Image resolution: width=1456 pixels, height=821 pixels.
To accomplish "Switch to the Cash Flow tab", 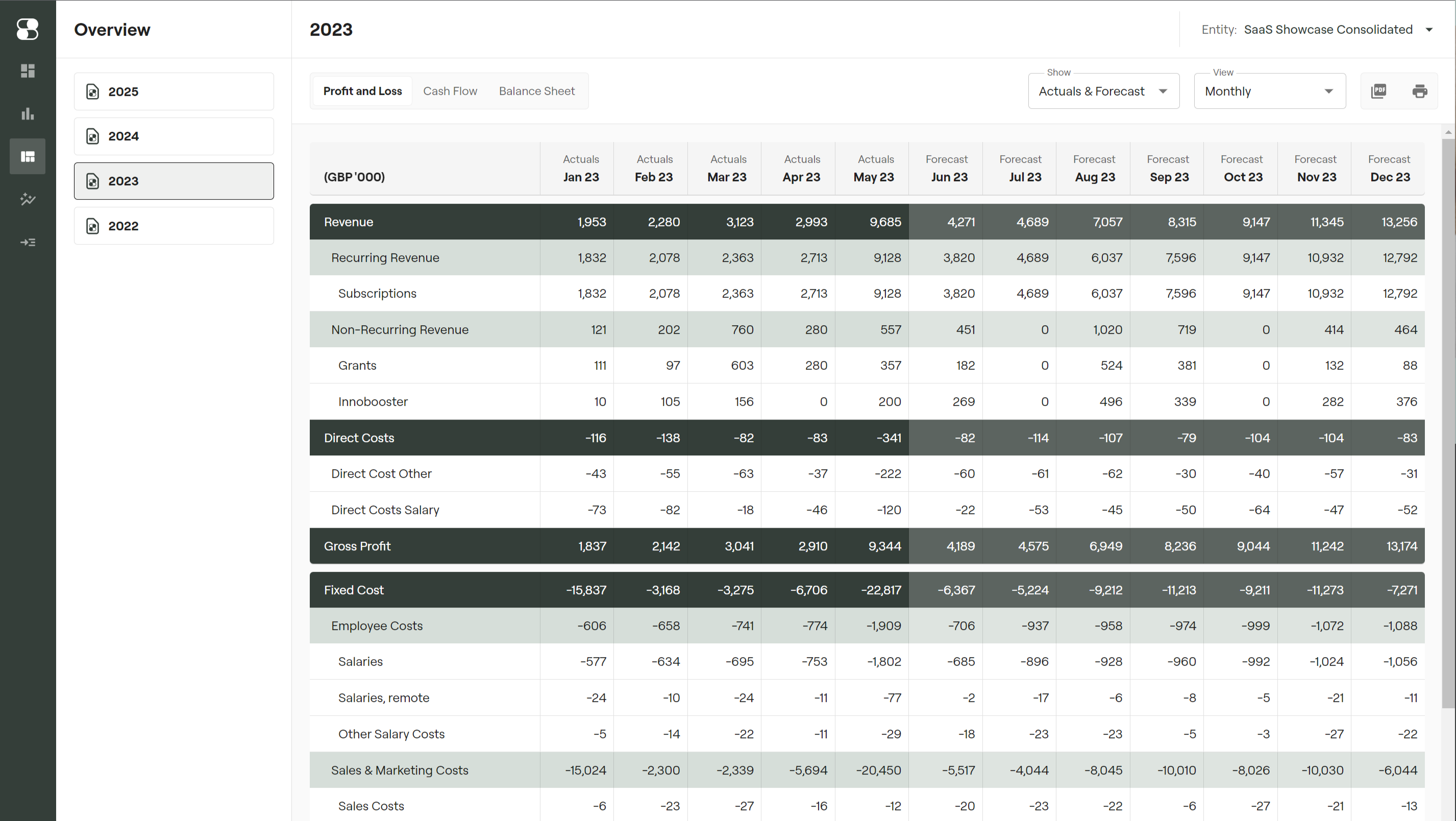I will [450, 91].
